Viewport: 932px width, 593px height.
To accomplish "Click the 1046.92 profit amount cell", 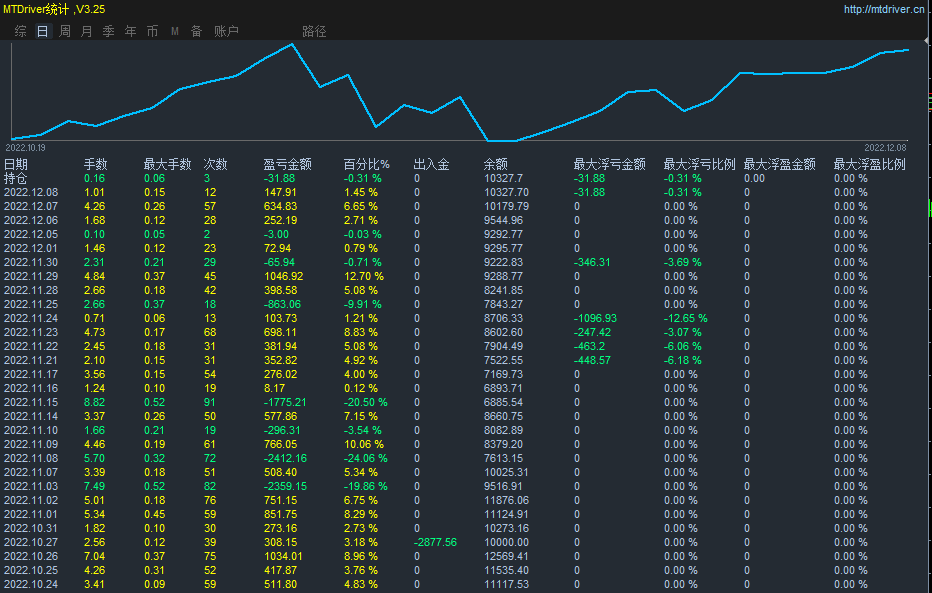I will coord(284,276).
